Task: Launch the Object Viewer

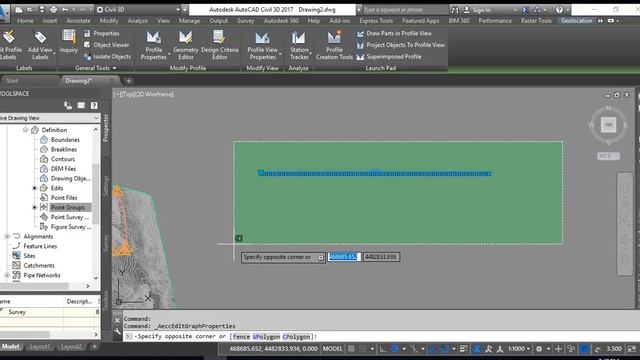Action: point(107,45)
